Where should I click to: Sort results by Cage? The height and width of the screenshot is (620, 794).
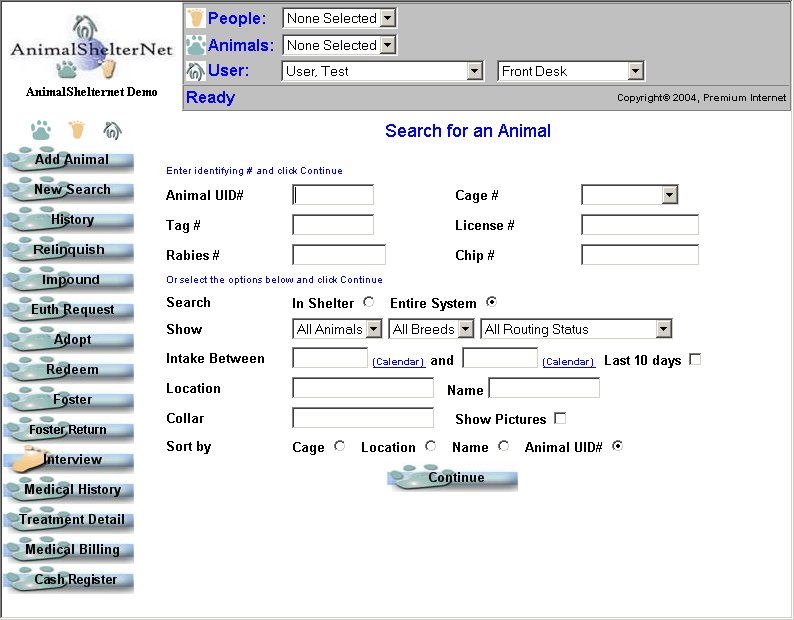[x=340, y=446]
